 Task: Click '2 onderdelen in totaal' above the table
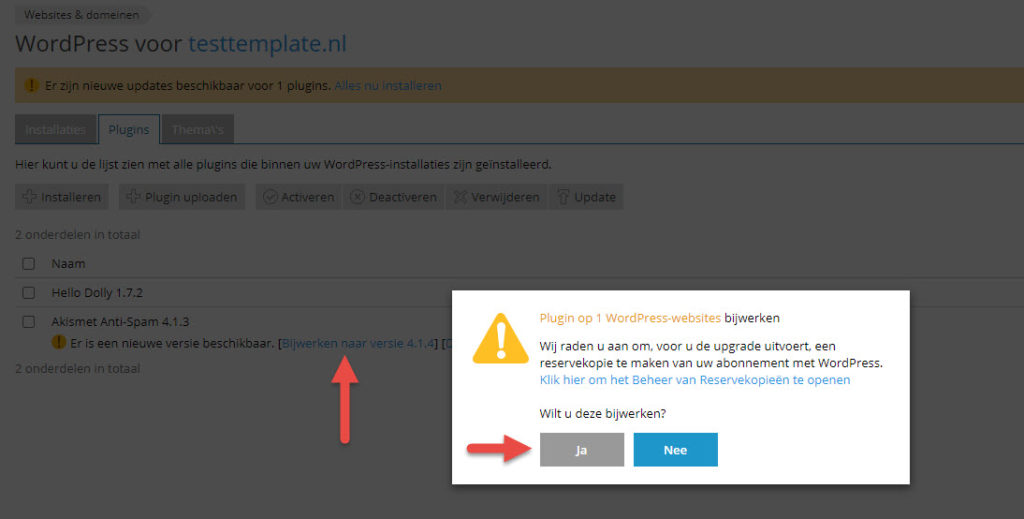point(78,234)
